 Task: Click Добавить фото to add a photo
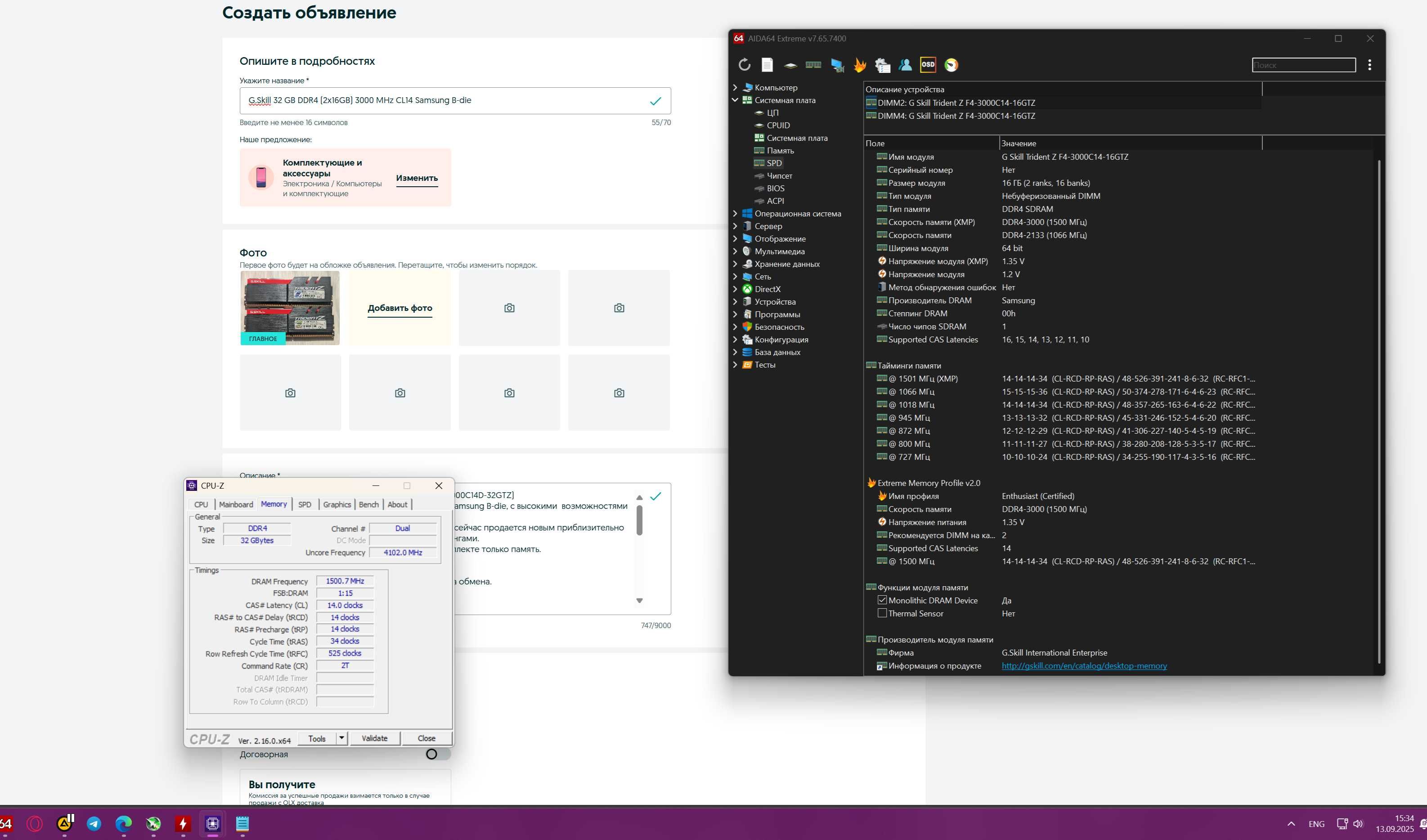point(400,308)
